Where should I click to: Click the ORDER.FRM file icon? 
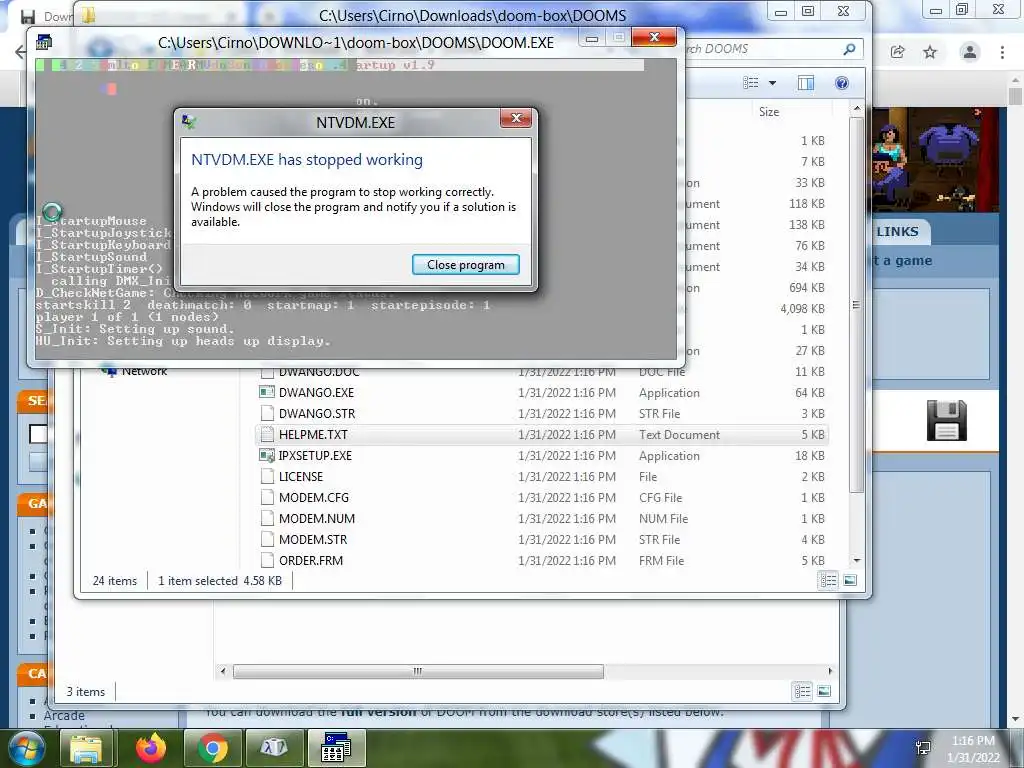266,560
